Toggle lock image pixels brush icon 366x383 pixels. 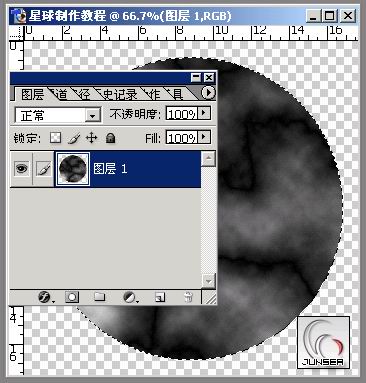[x=74, y=138]
